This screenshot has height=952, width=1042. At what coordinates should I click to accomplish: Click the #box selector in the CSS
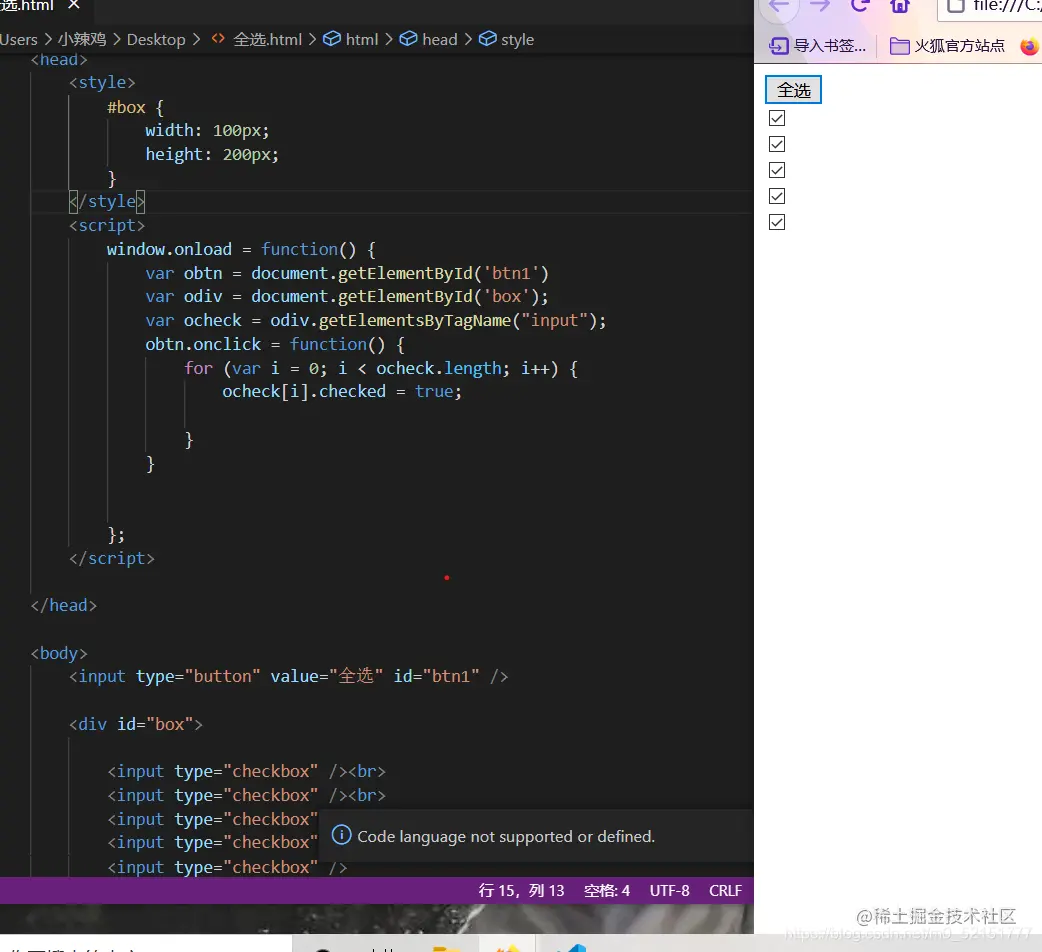pos(126,108)
